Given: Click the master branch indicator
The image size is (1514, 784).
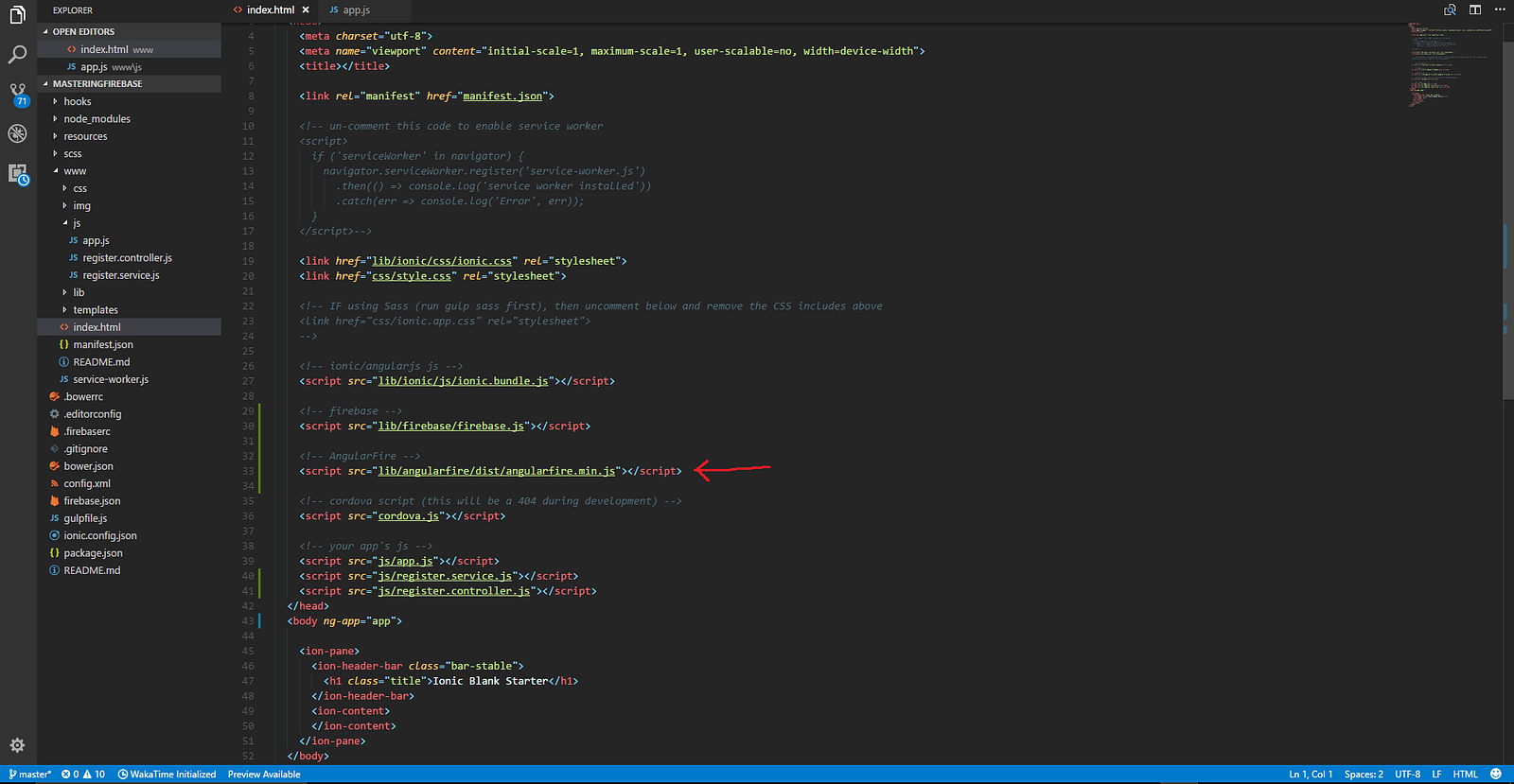Looking at the screenshot, I should tap(30, 774).
